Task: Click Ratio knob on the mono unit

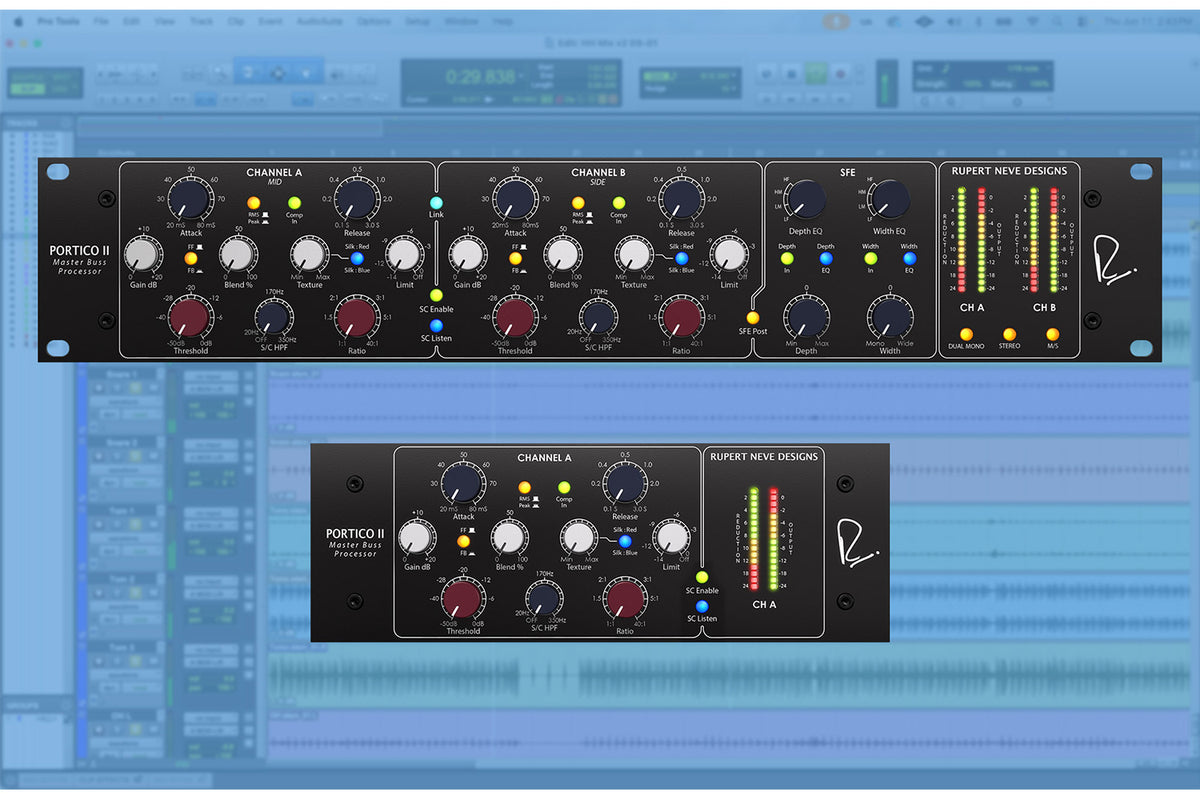Action: click(625, 601)
